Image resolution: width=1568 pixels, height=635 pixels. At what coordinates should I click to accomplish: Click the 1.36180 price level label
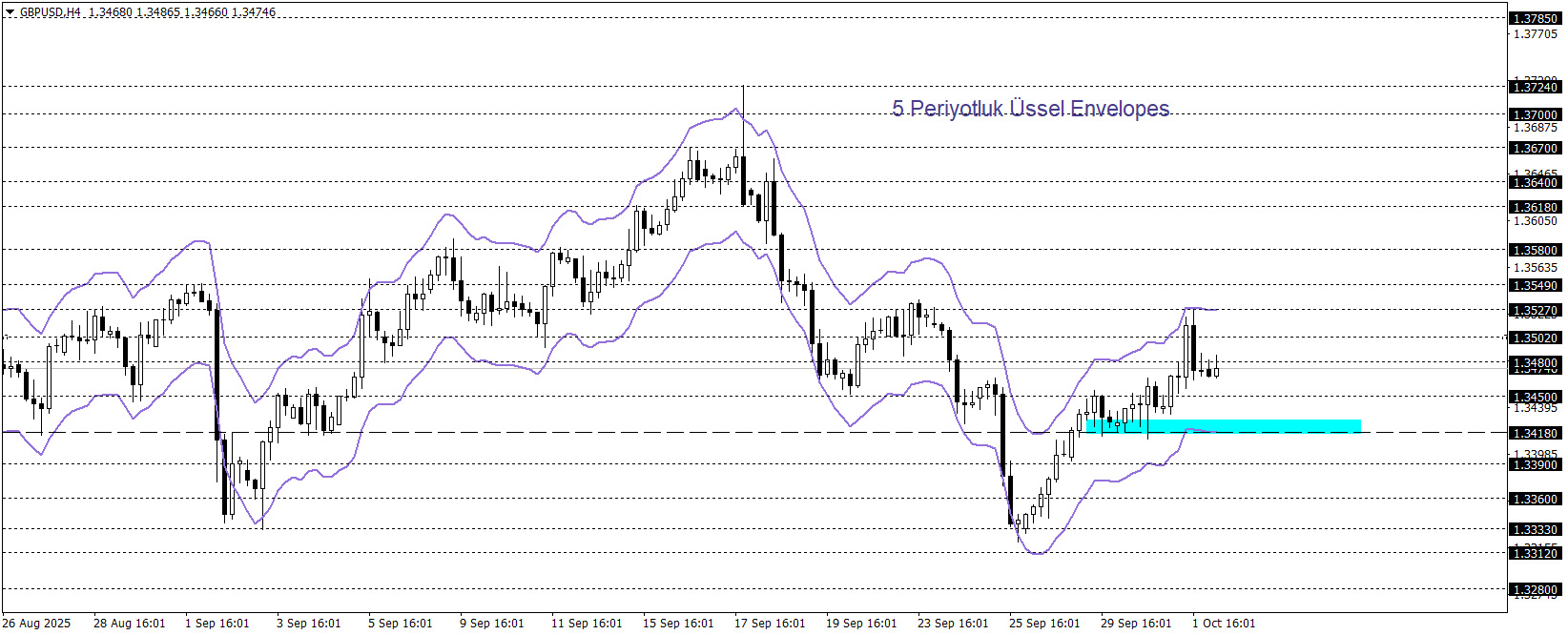point(1535,208)
